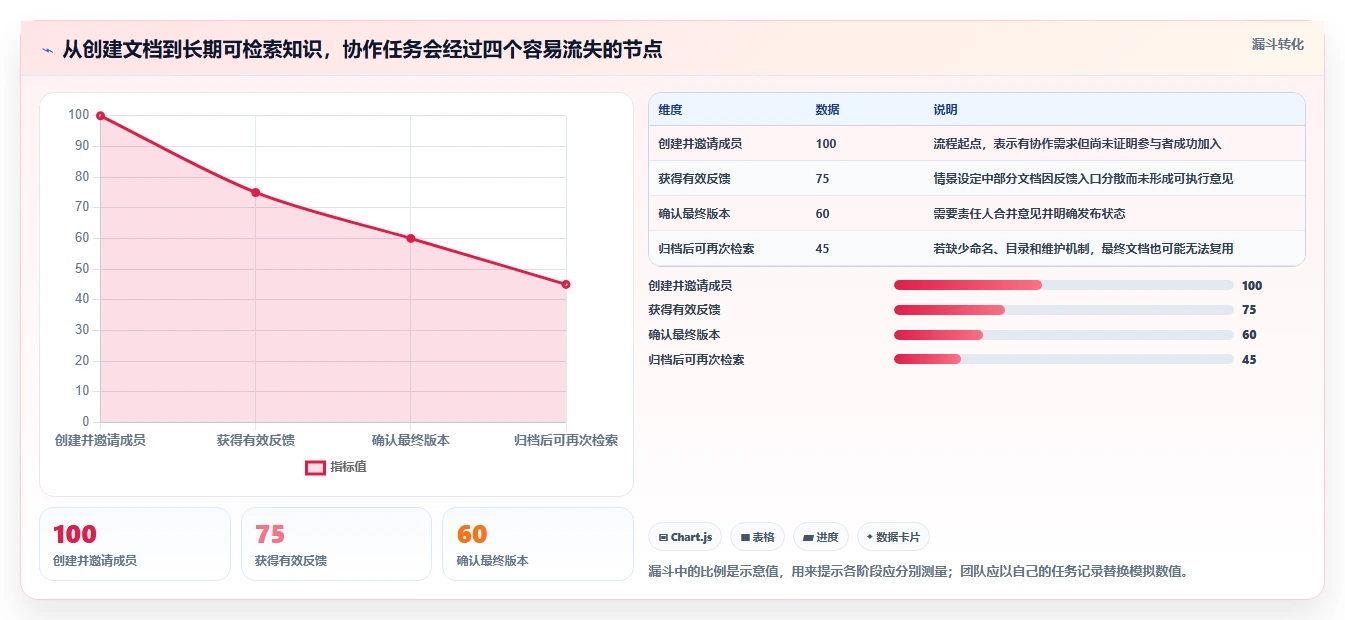Click the lightning icon beside the page title

coord(47,50)
